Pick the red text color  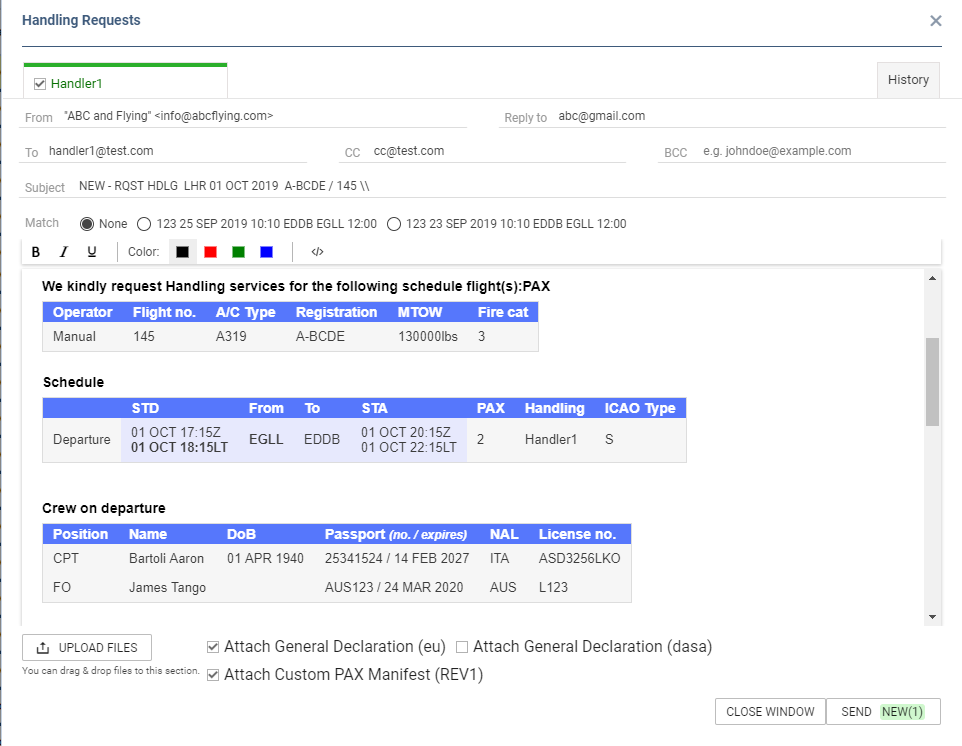pyautogui.click(x=210, y=252)
